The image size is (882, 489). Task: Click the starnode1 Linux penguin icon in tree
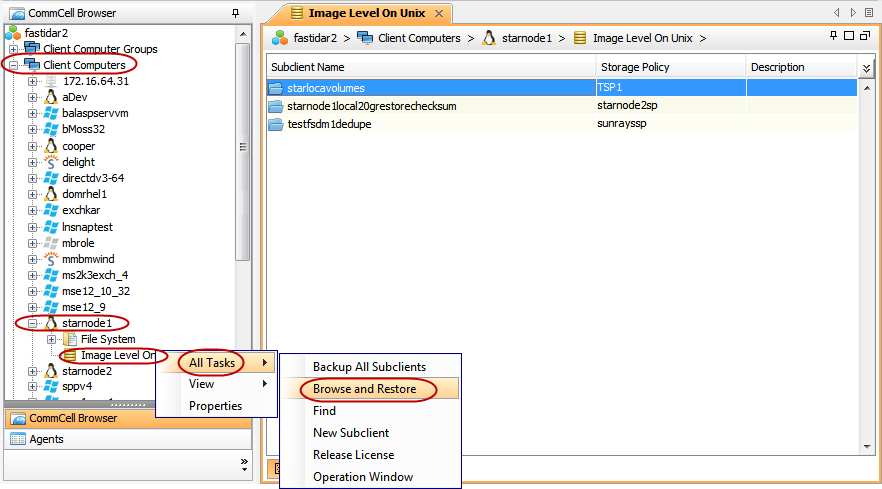[50, 323]
